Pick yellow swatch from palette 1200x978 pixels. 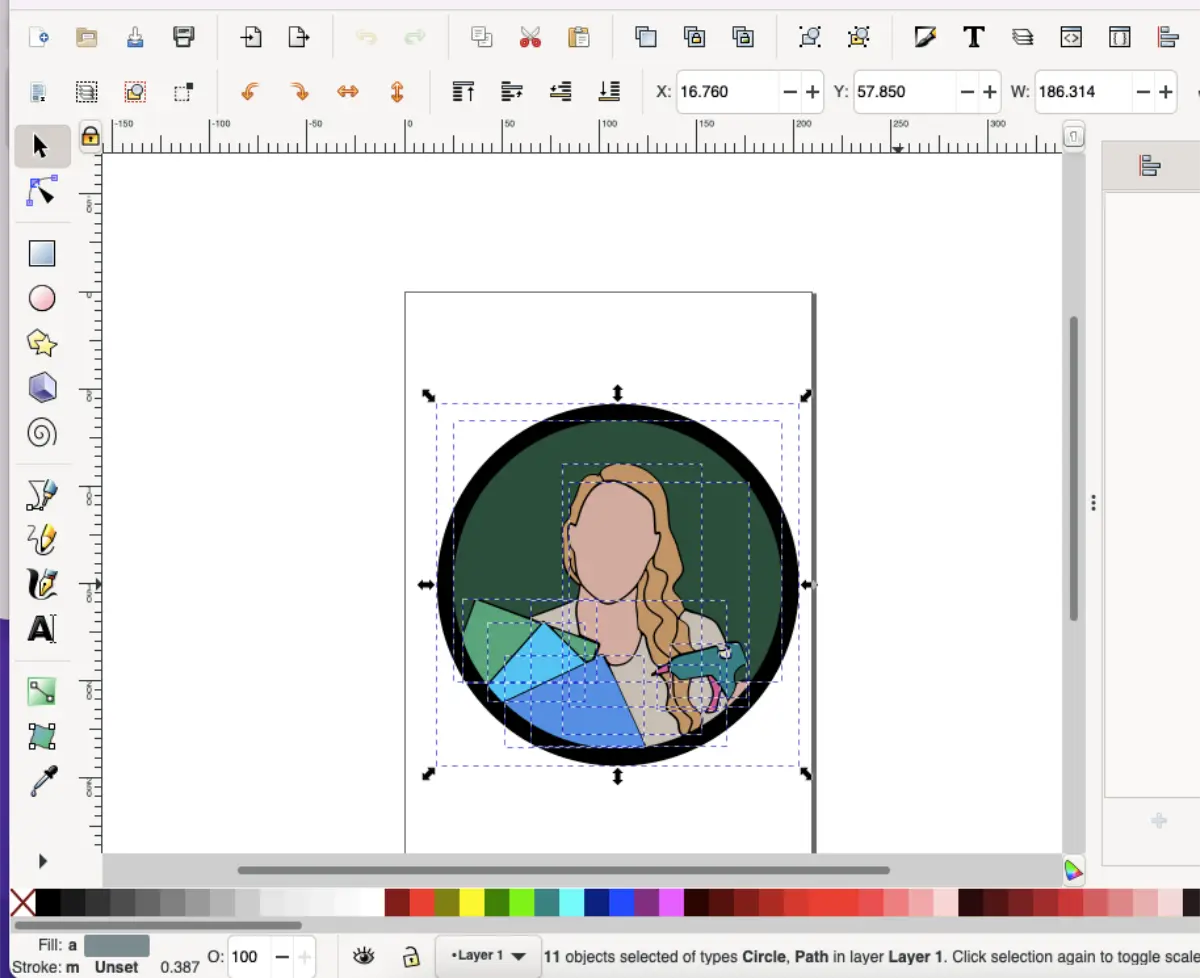pyautogui.click(x=472, y=903)
